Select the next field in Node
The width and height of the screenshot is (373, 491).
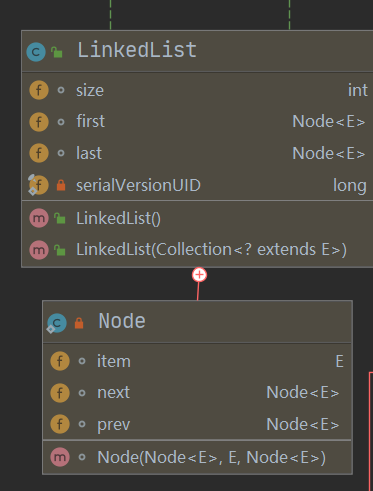click(197, 393)
